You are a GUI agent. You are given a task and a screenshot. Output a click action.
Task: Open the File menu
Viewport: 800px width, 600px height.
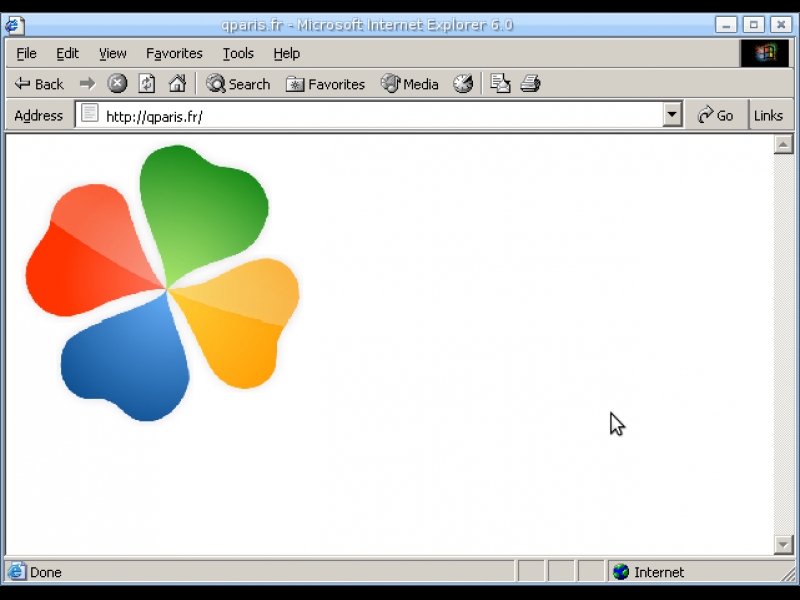26,53
